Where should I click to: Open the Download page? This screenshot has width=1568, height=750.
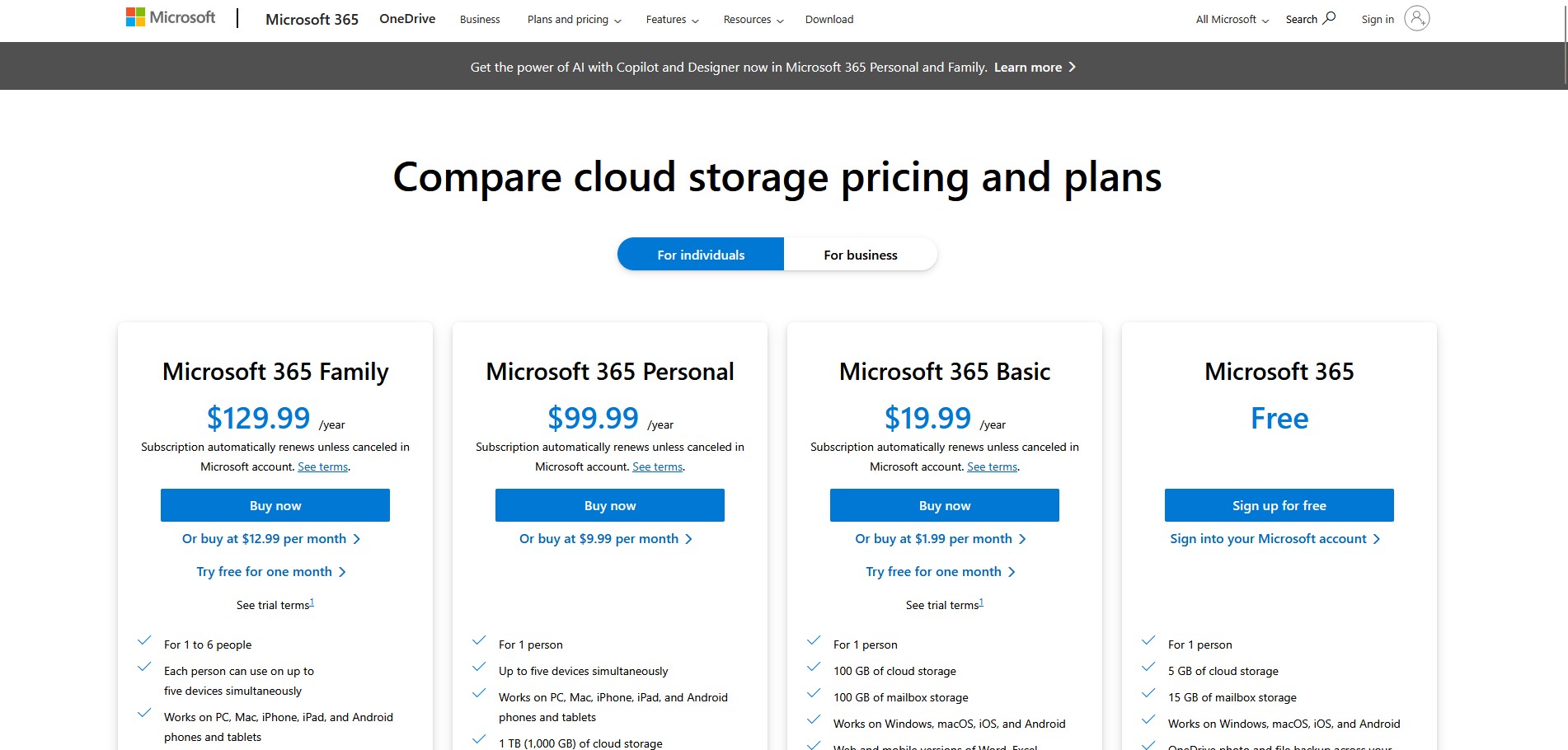(x=829, y=20)
